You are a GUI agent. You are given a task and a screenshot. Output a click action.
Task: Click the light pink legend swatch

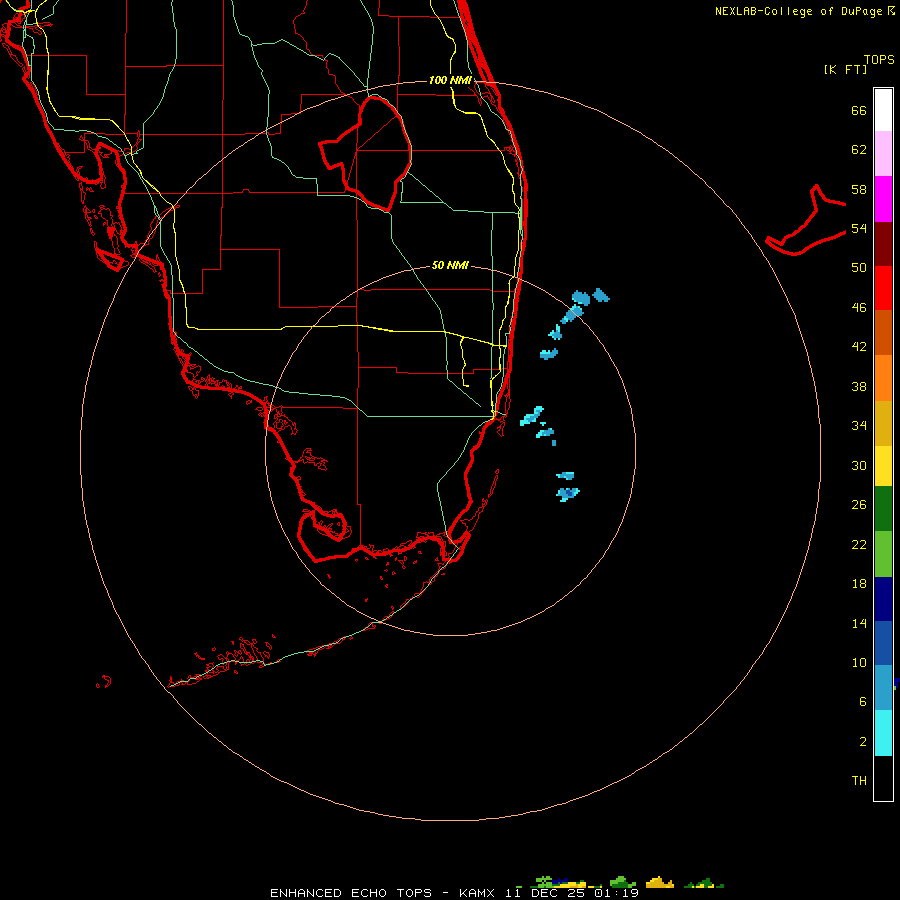pyautogui.click(x=883, y=154)
